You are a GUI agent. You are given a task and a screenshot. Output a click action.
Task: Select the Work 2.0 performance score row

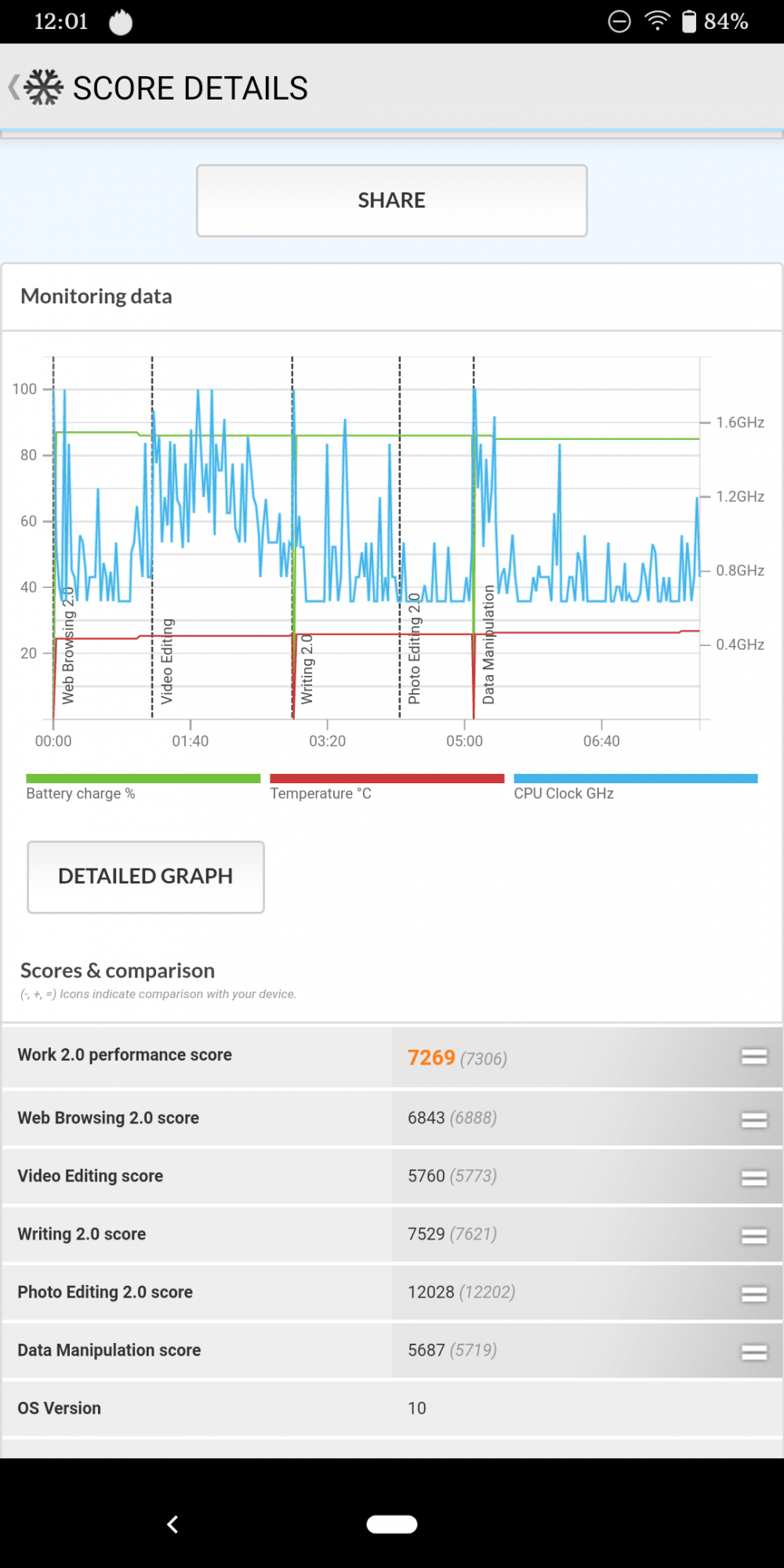tap(196, 1055)
